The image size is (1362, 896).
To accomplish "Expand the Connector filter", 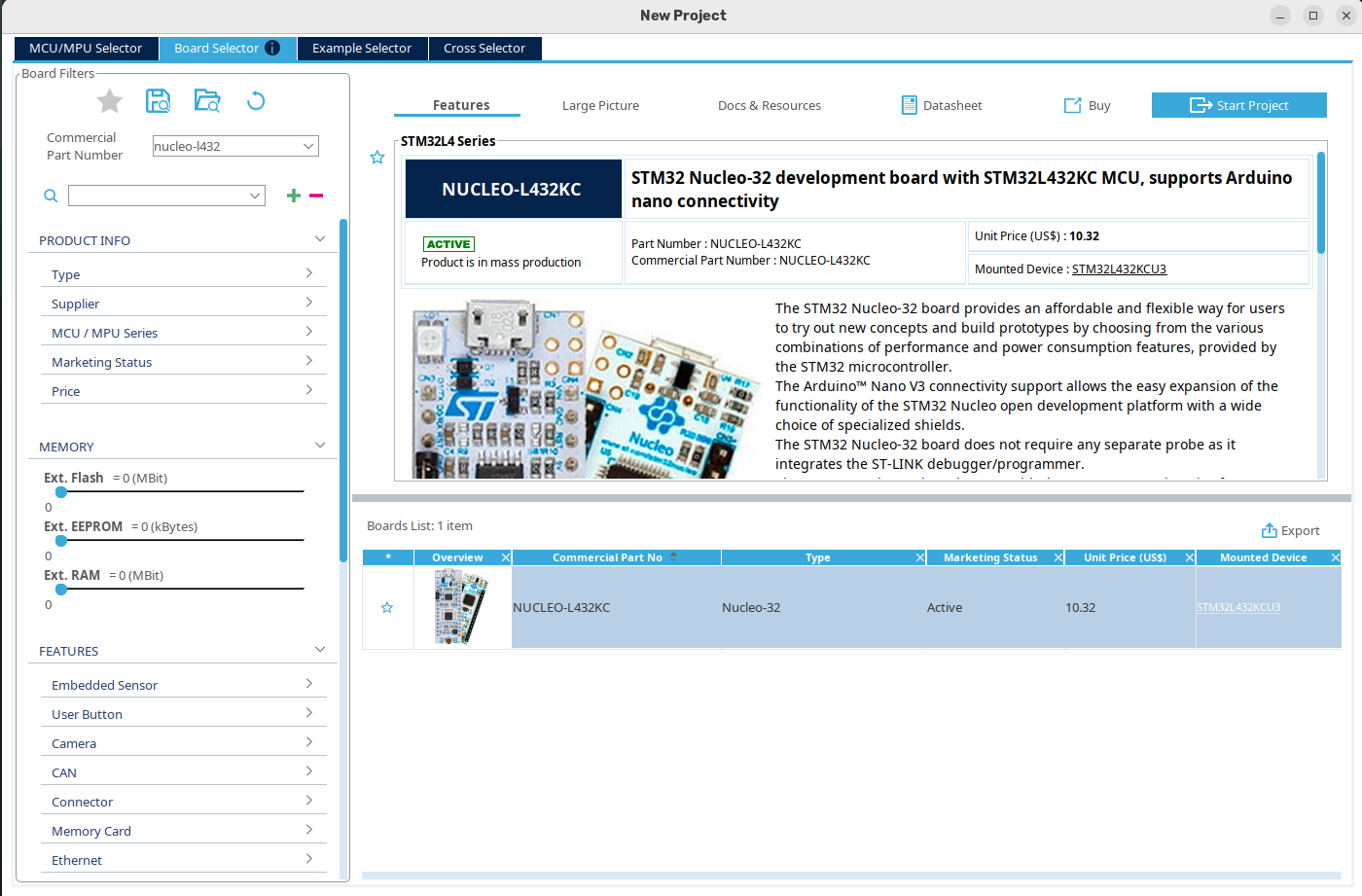I will pos(309,801).
